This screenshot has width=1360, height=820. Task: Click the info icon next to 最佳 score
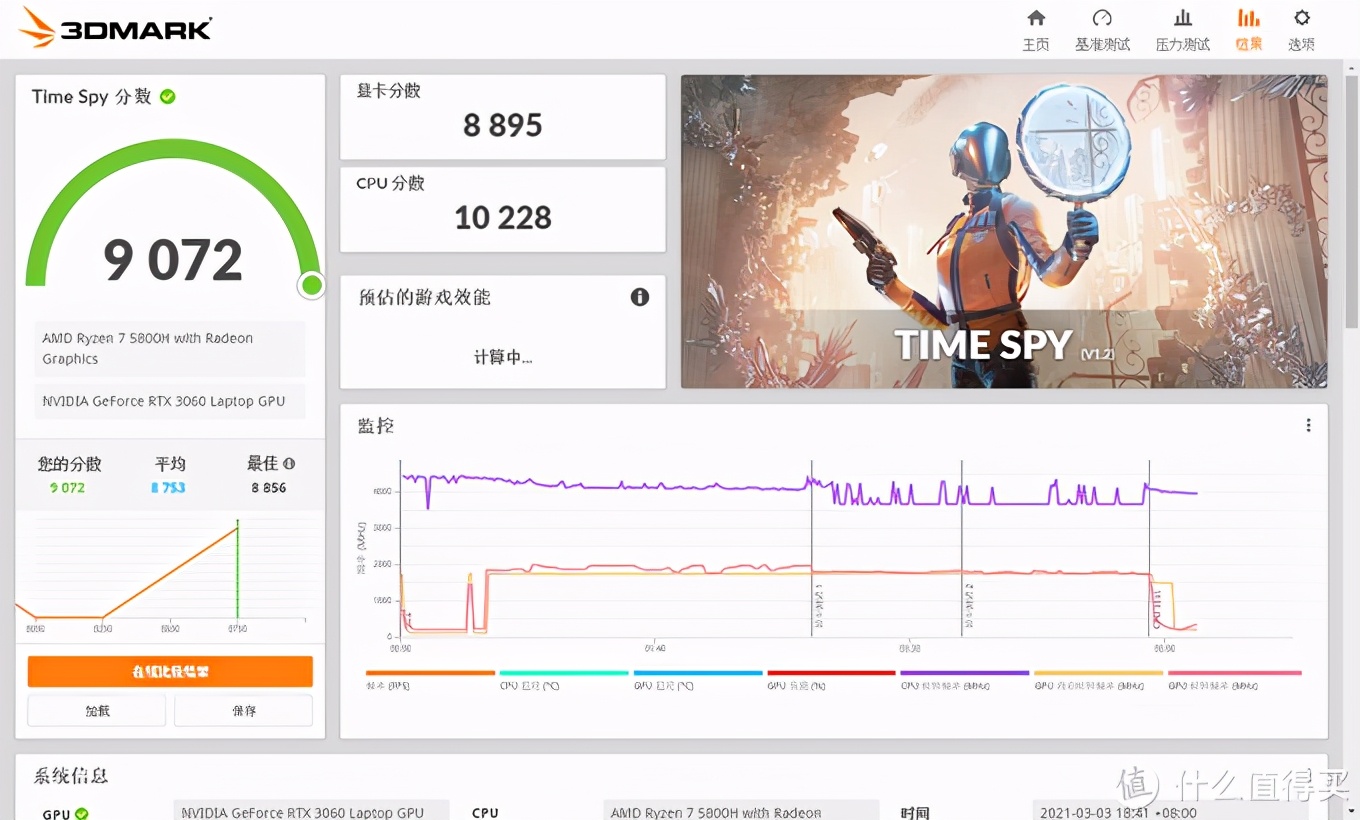[x=290, y=463]
